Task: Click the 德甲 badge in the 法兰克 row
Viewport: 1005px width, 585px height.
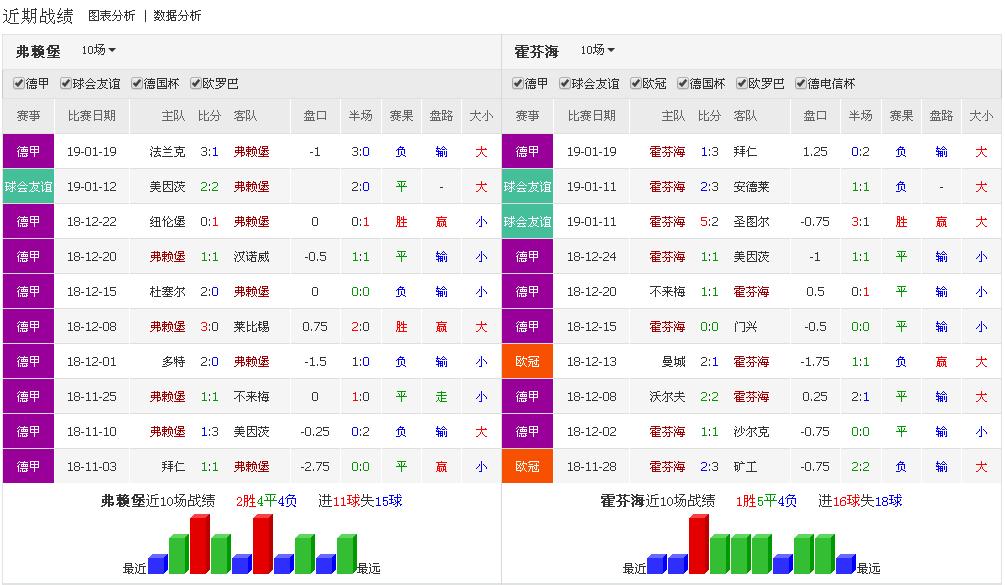Action: [x=28, y=151]
